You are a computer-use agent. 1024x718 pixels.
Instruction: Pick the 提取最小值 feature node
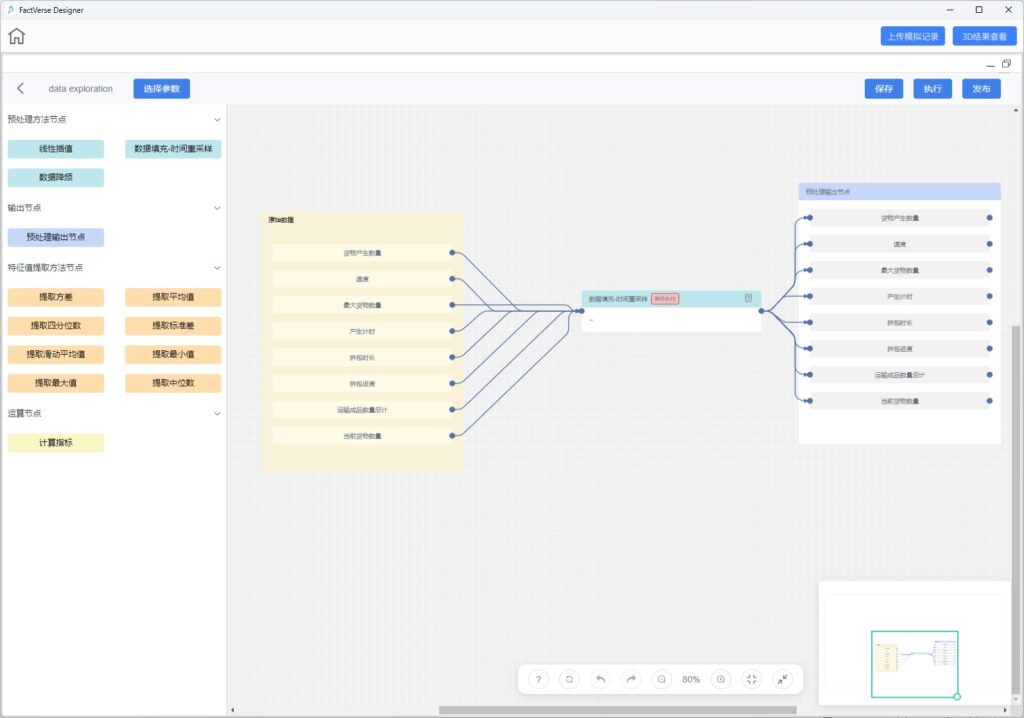173,354
